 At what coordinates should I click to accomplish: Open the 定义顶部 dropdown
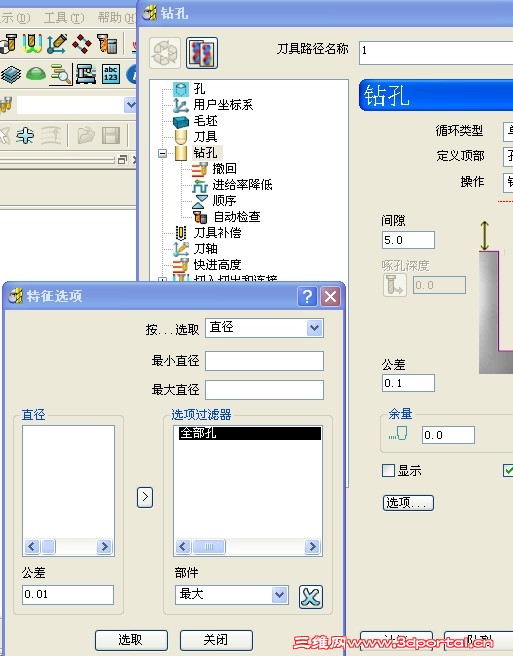point(508,157)
